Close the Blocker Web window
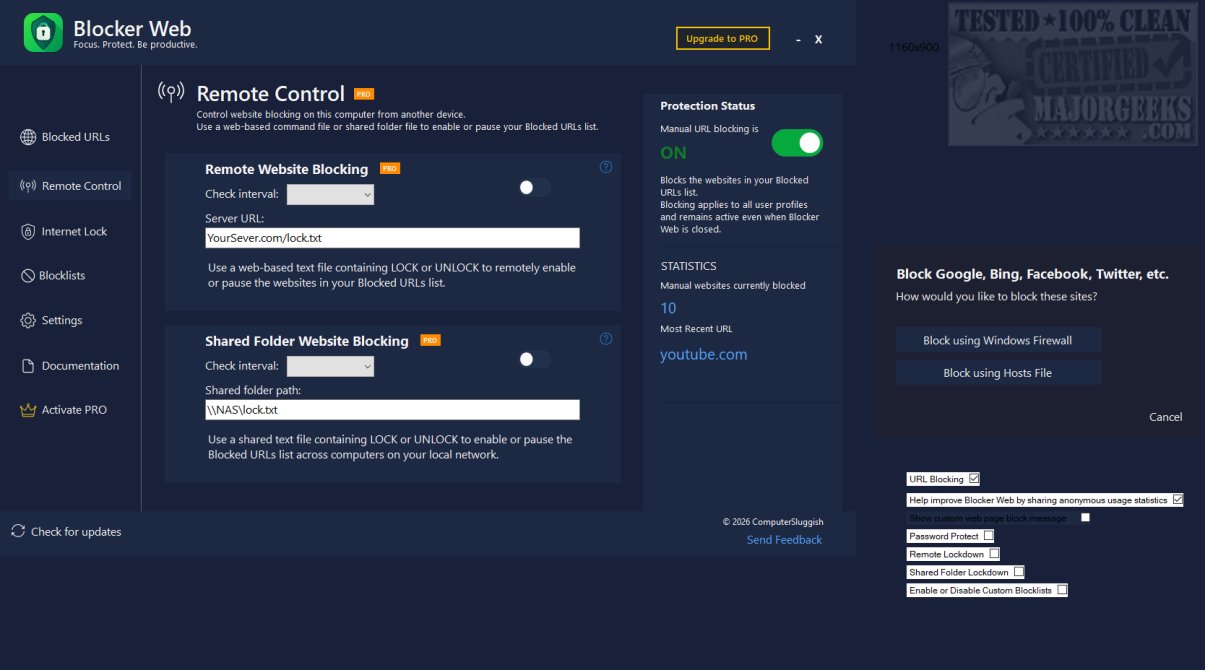The width and height of the screenshot is (1205, 670). [x=818, y=39]
